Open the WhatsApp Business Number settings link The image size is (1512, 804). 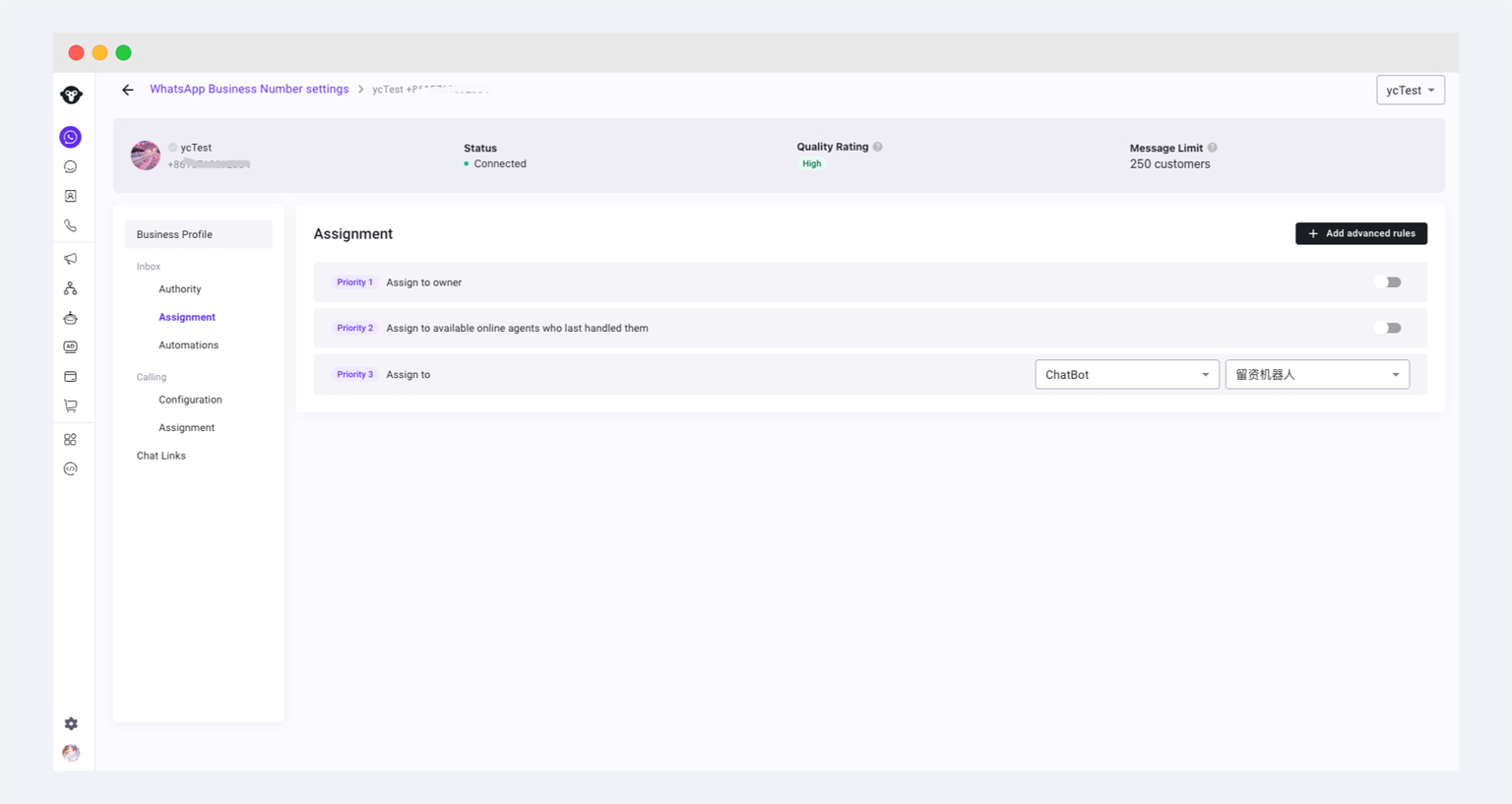pos(249,89)
